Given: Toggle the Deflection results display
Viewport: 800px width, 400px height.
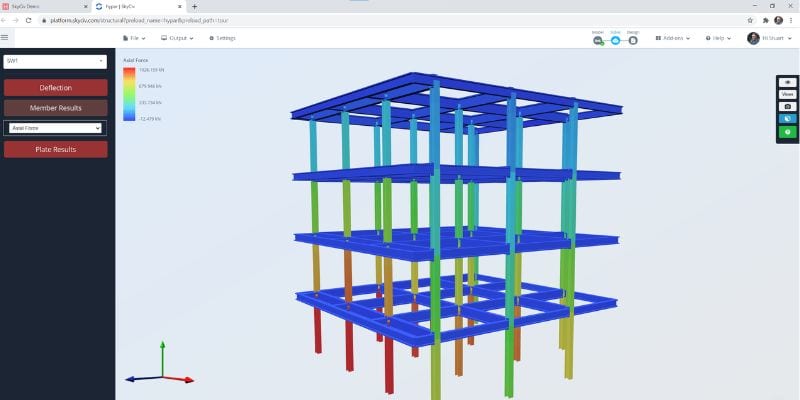Looking at the screenshot, I should (56, 88).
